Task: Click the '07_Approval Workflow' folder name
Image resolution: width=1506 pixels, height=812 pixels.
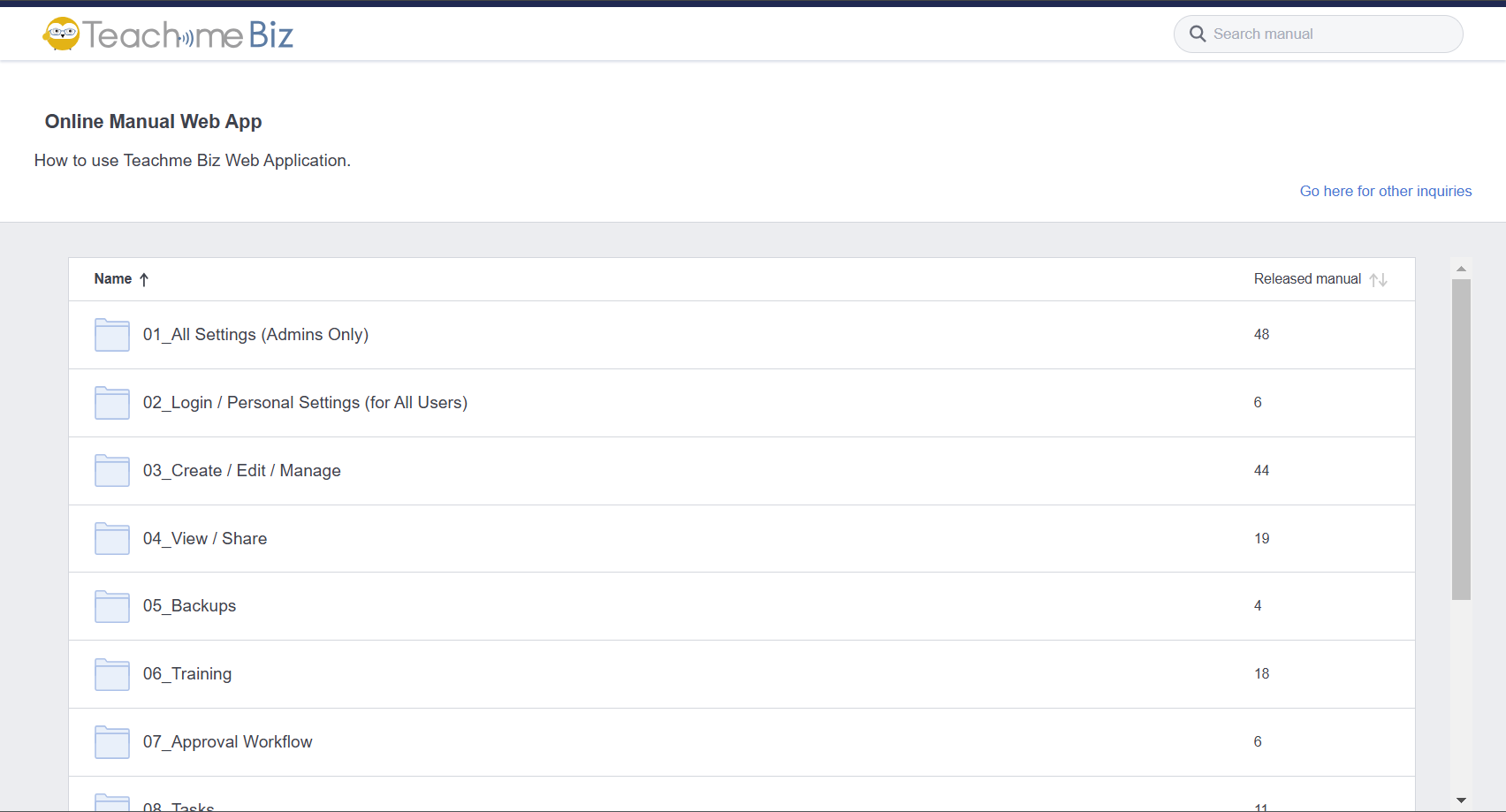Action: tap(228, 742)
